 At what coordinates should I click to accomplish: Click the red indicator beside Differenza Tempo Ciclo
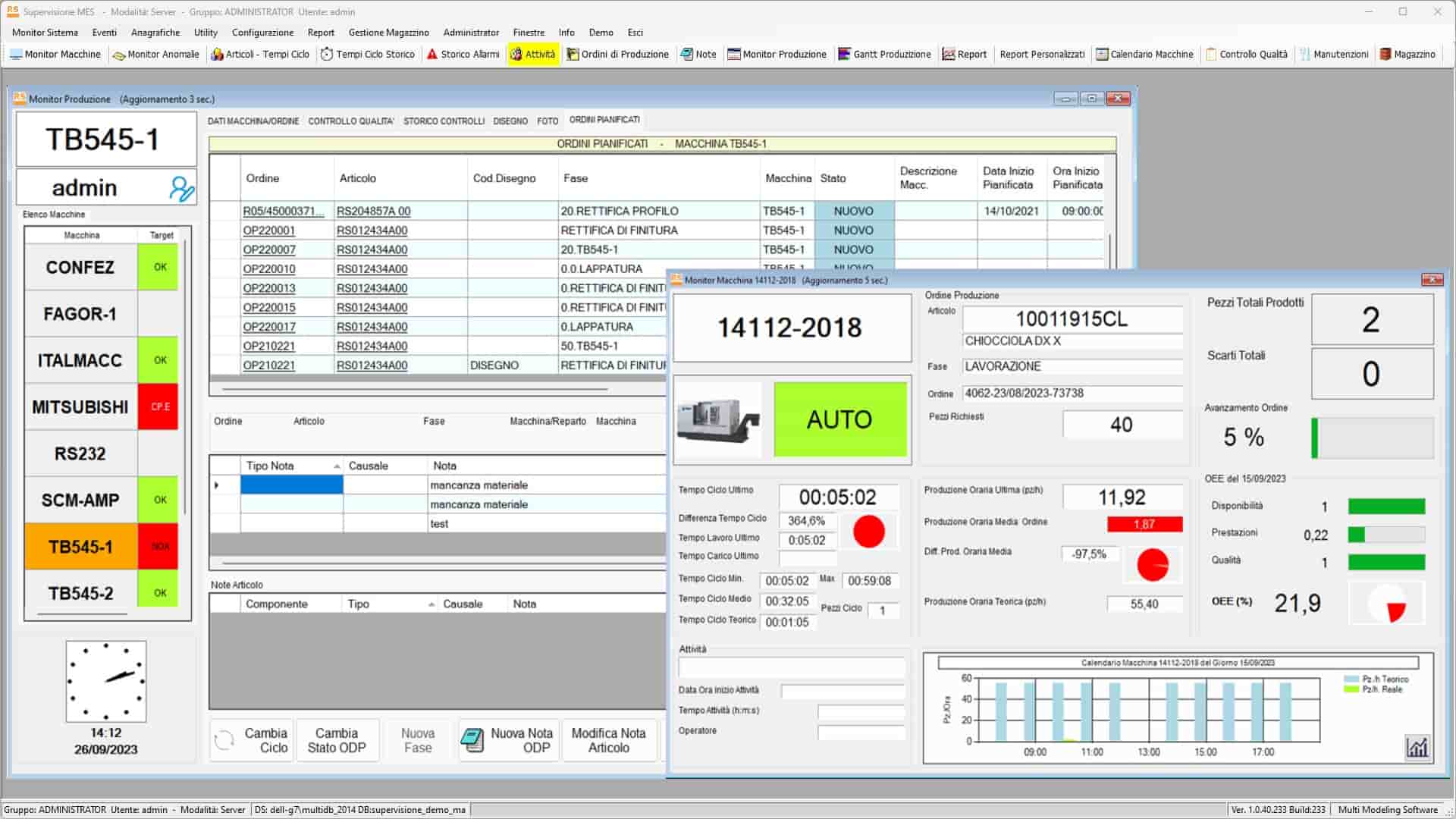(868, 531)
